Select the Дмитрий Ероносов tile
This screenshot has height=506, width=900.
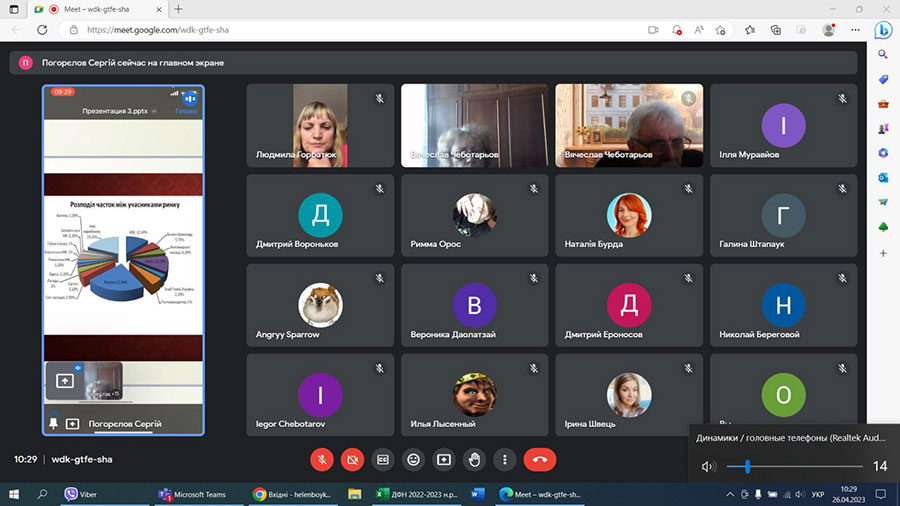tap(629, 305)
